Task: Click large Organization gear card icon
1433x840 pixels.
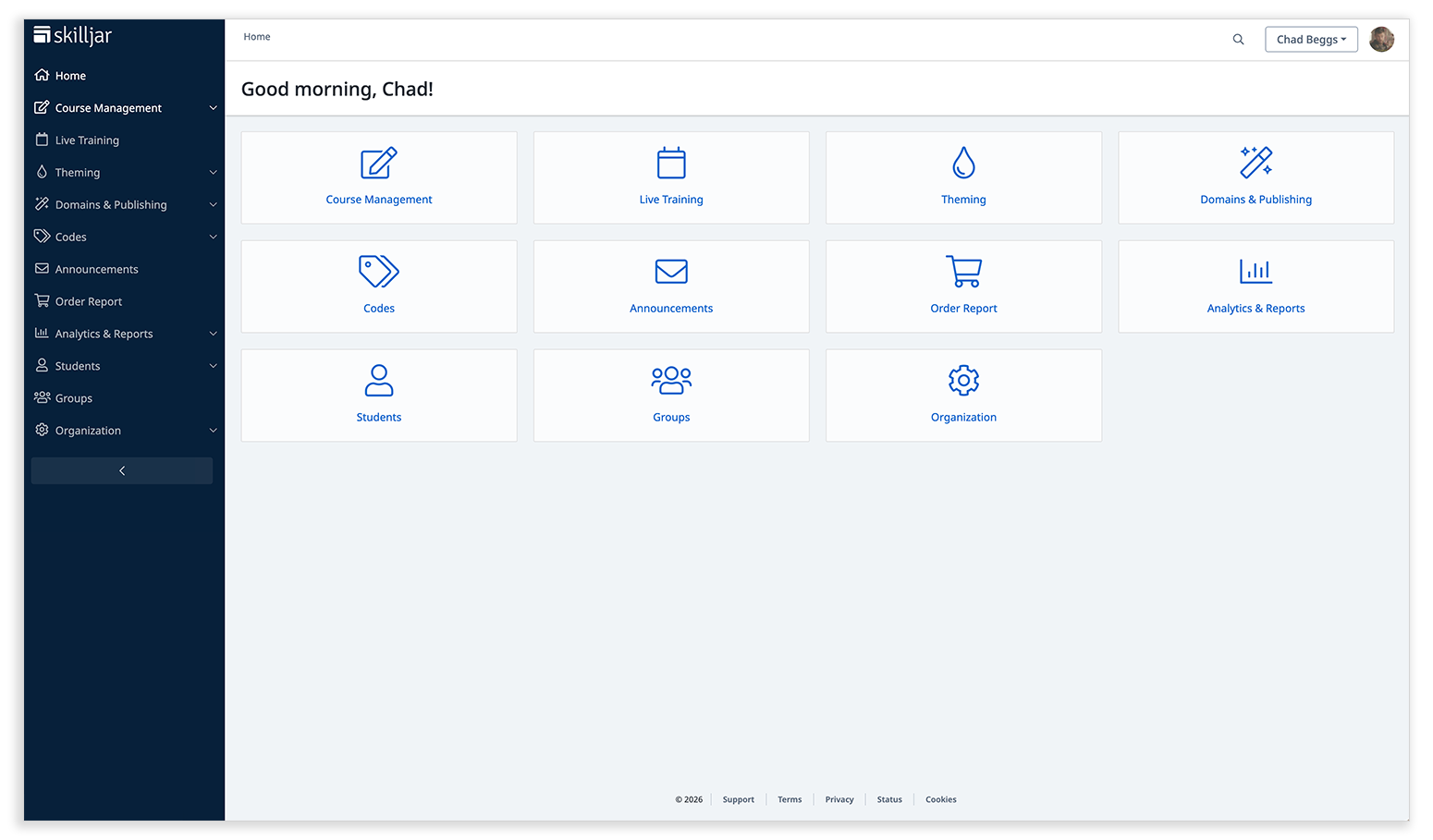Action: pyautogui.click(x=963, y=380)
